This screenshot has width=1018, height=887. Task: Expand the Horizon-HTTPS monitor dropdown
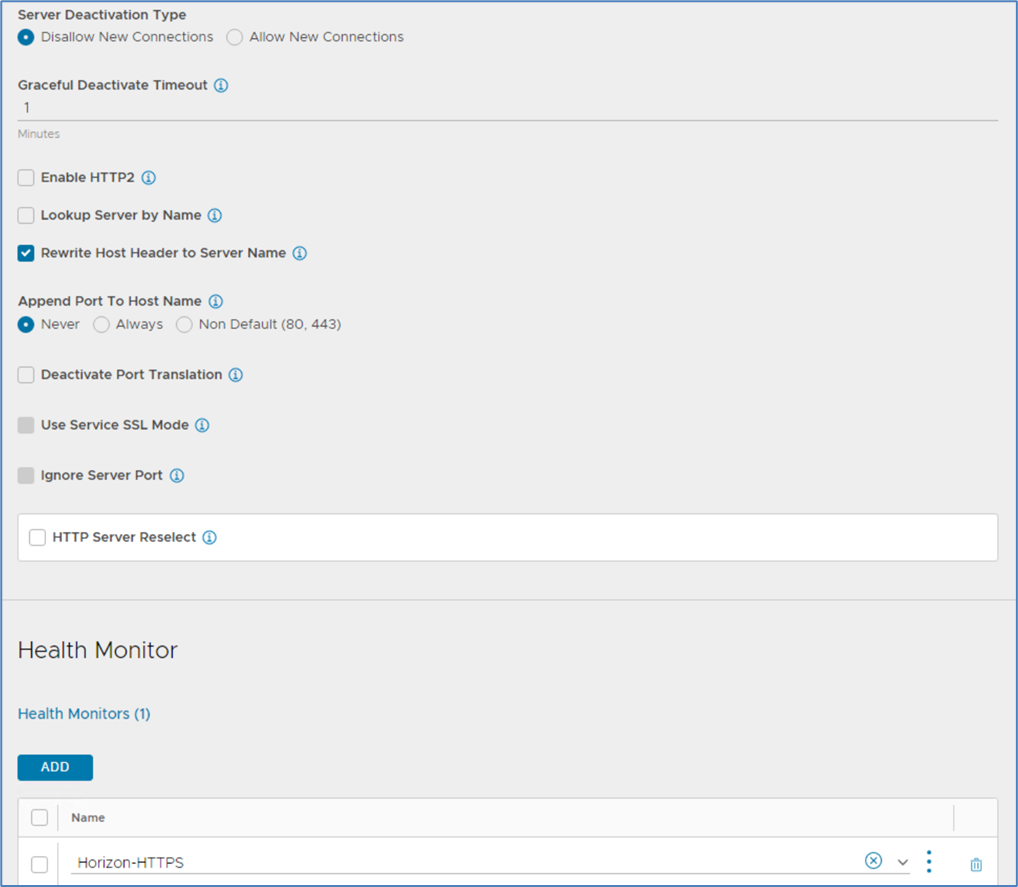click(902, 862)
